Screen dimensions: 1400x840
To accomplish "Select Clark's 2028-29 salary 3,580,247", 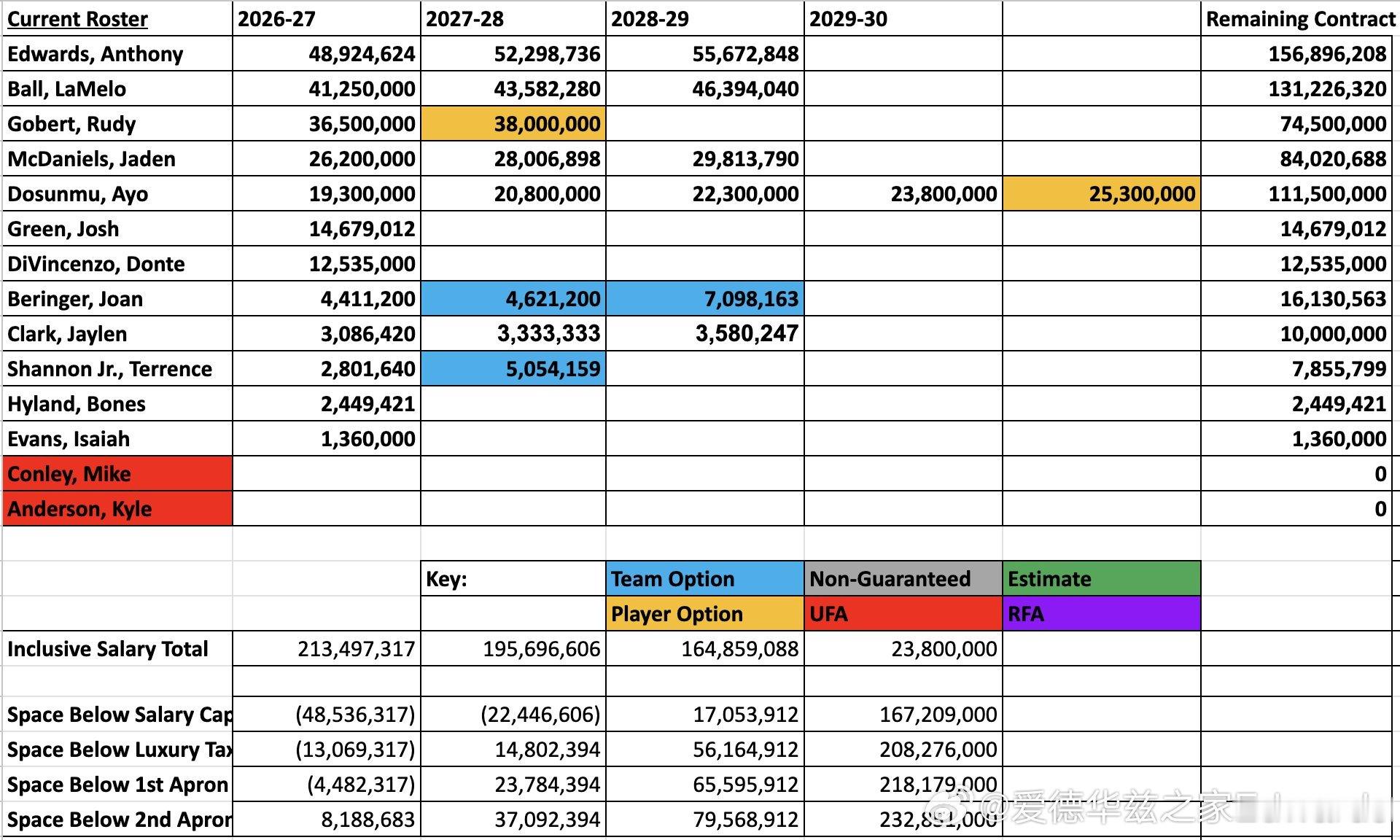I will (x=705, y=333).
